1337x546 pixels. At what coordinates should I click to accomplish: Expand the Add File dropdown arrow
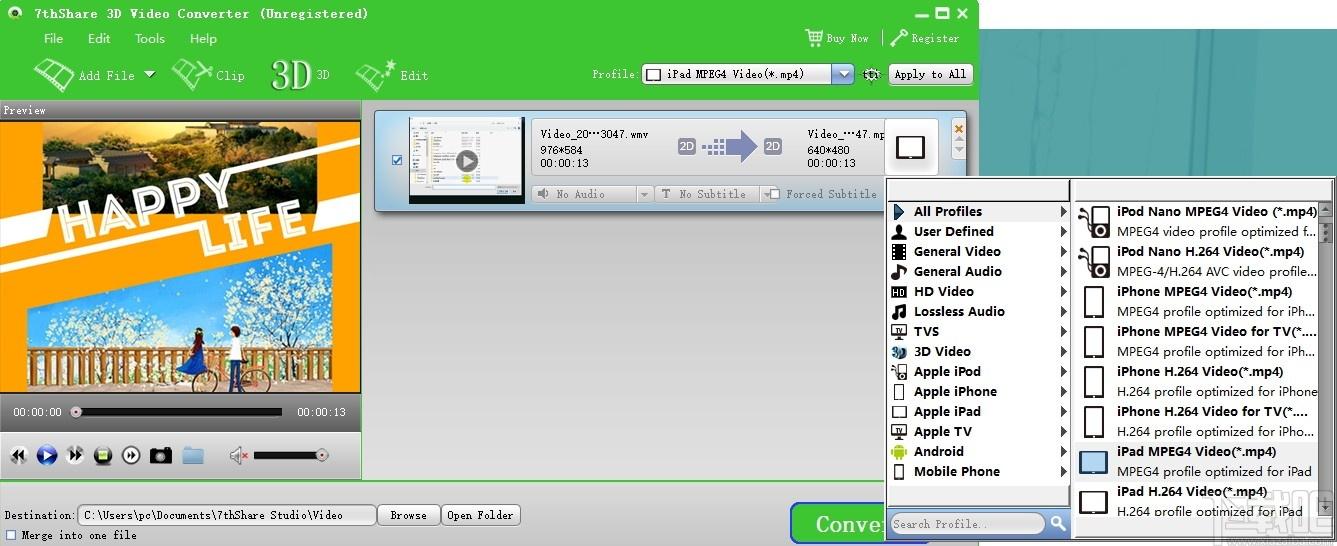(149, 74)
